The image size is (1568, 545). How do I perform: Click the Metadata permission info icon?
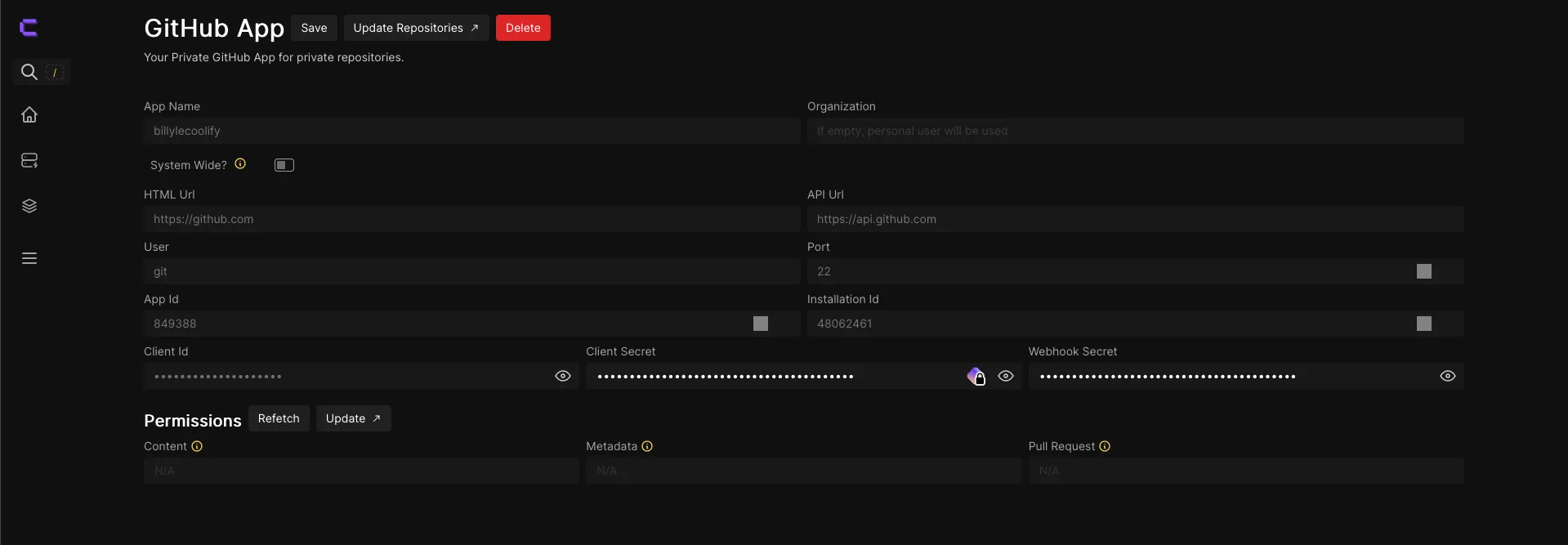point(647,446)
